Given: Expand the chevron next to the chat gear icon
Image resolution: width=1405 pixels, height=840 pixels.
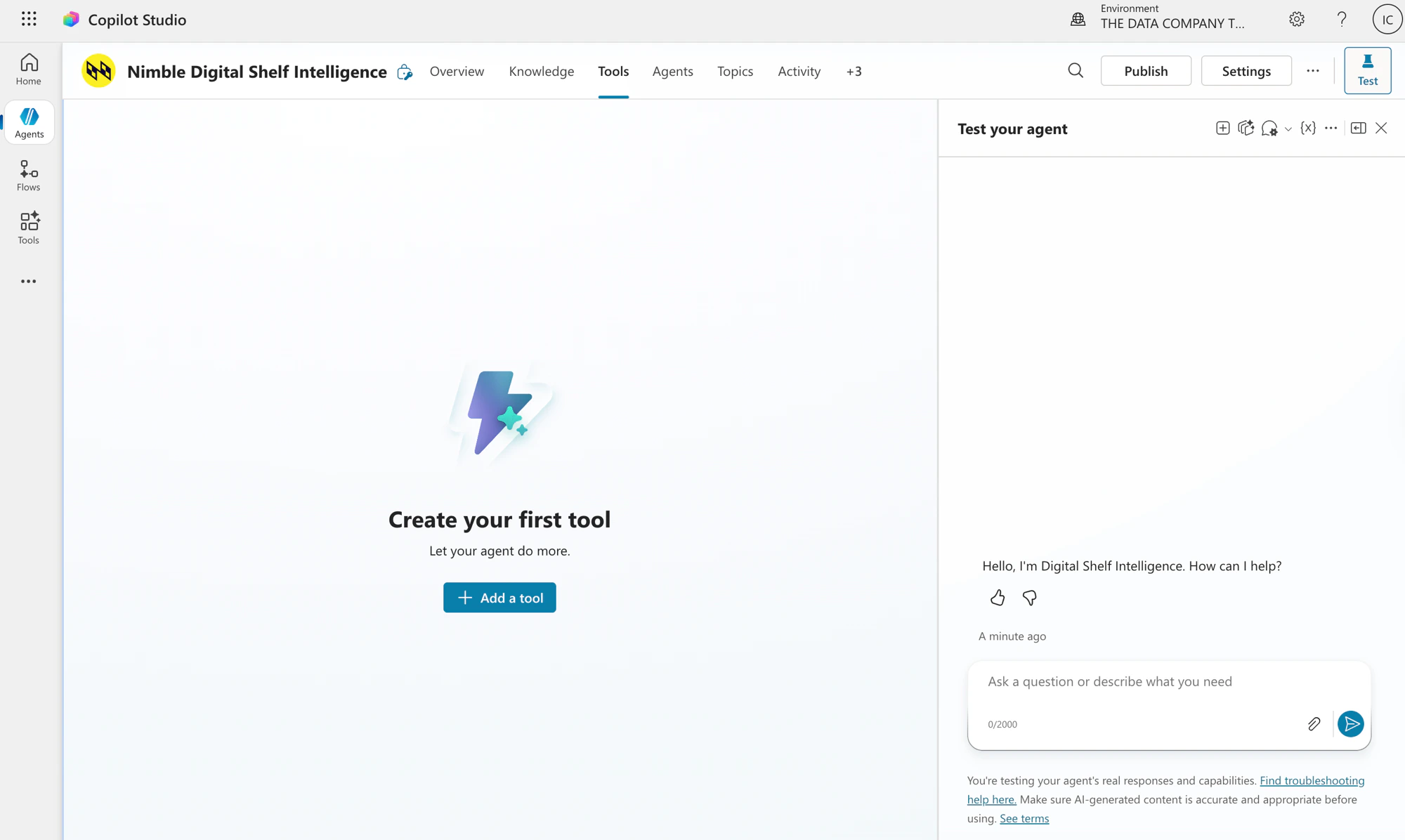Looking at the screenshot, I should pyautogui.click(x=1288, y=129).
